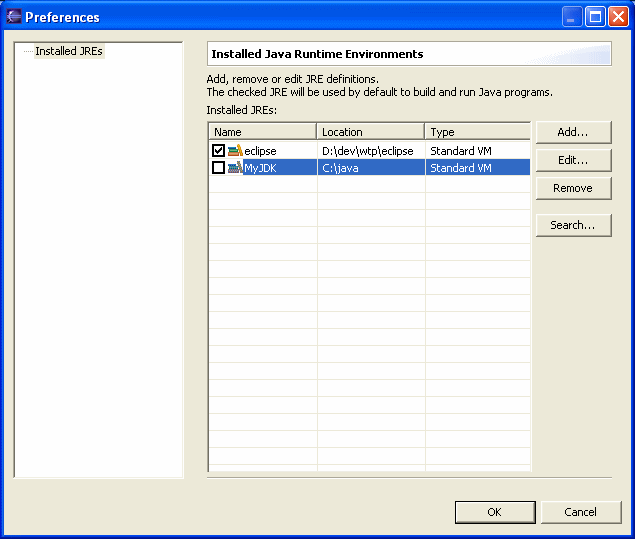Select the eclipse name cell
The image size is (635, 539).
click(260, 151)
